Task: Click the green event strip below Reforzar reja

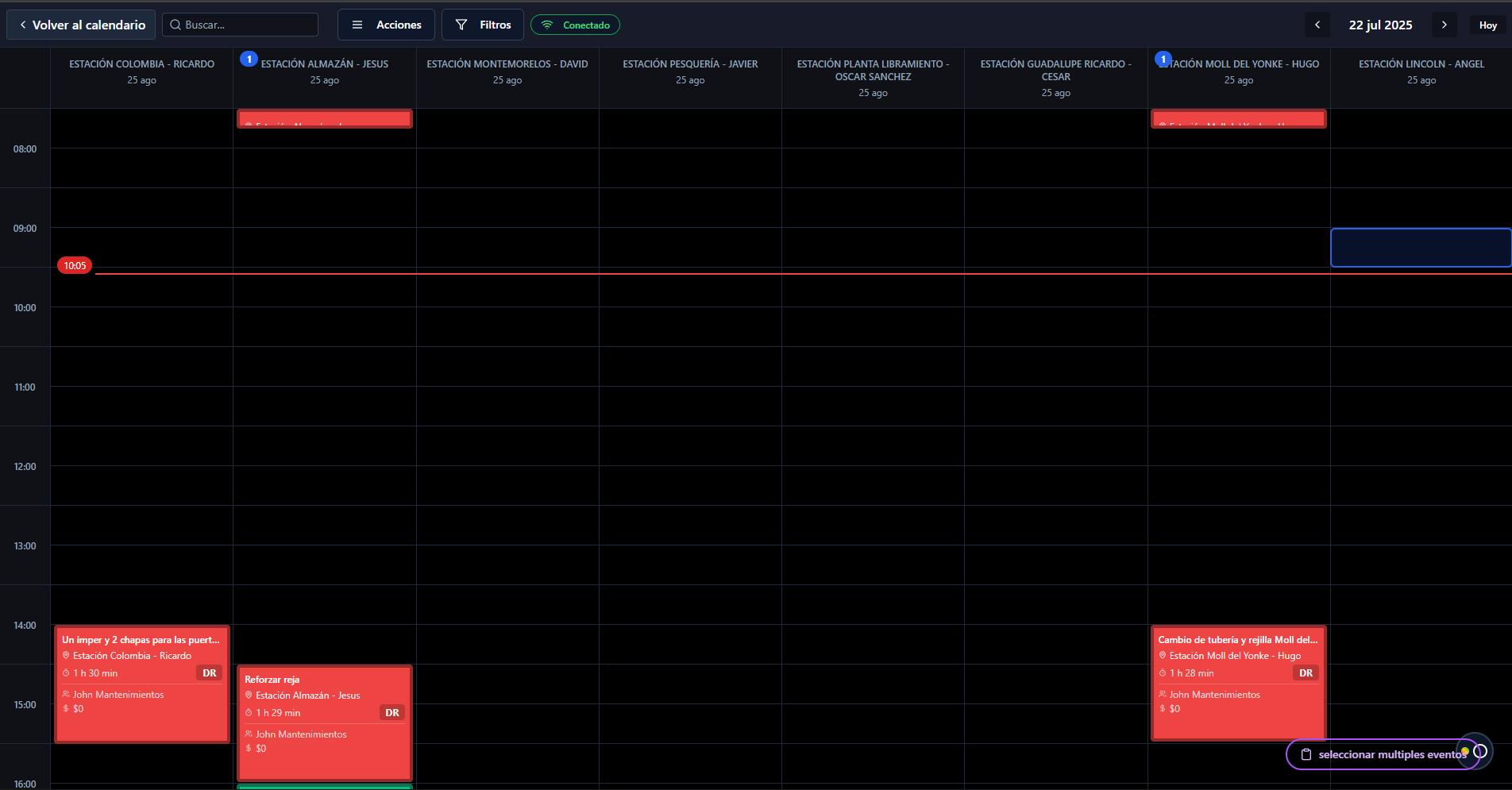Action: 325,787
